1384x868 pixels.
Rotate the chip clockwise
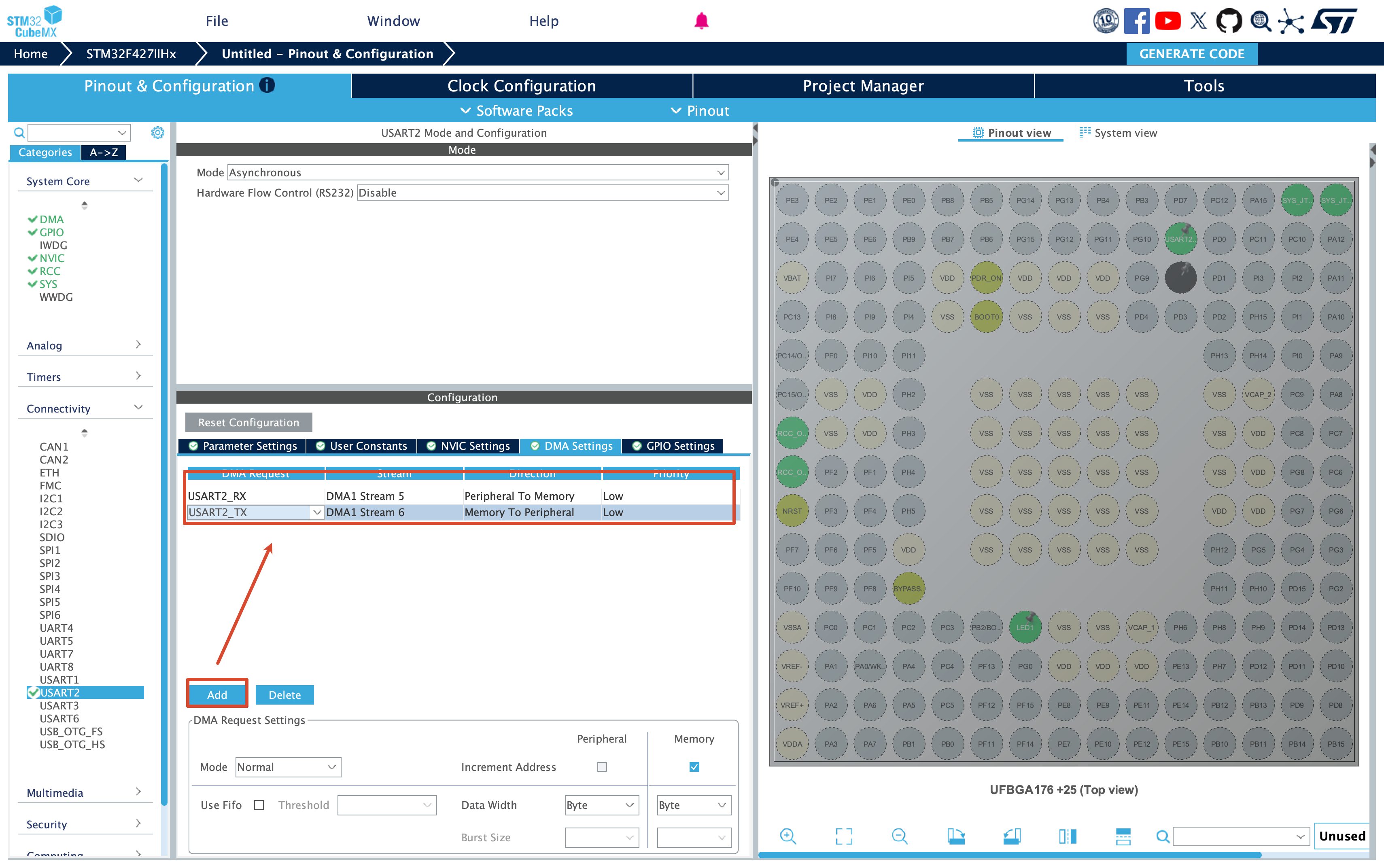pyautogui.click(x=955, y=836)
